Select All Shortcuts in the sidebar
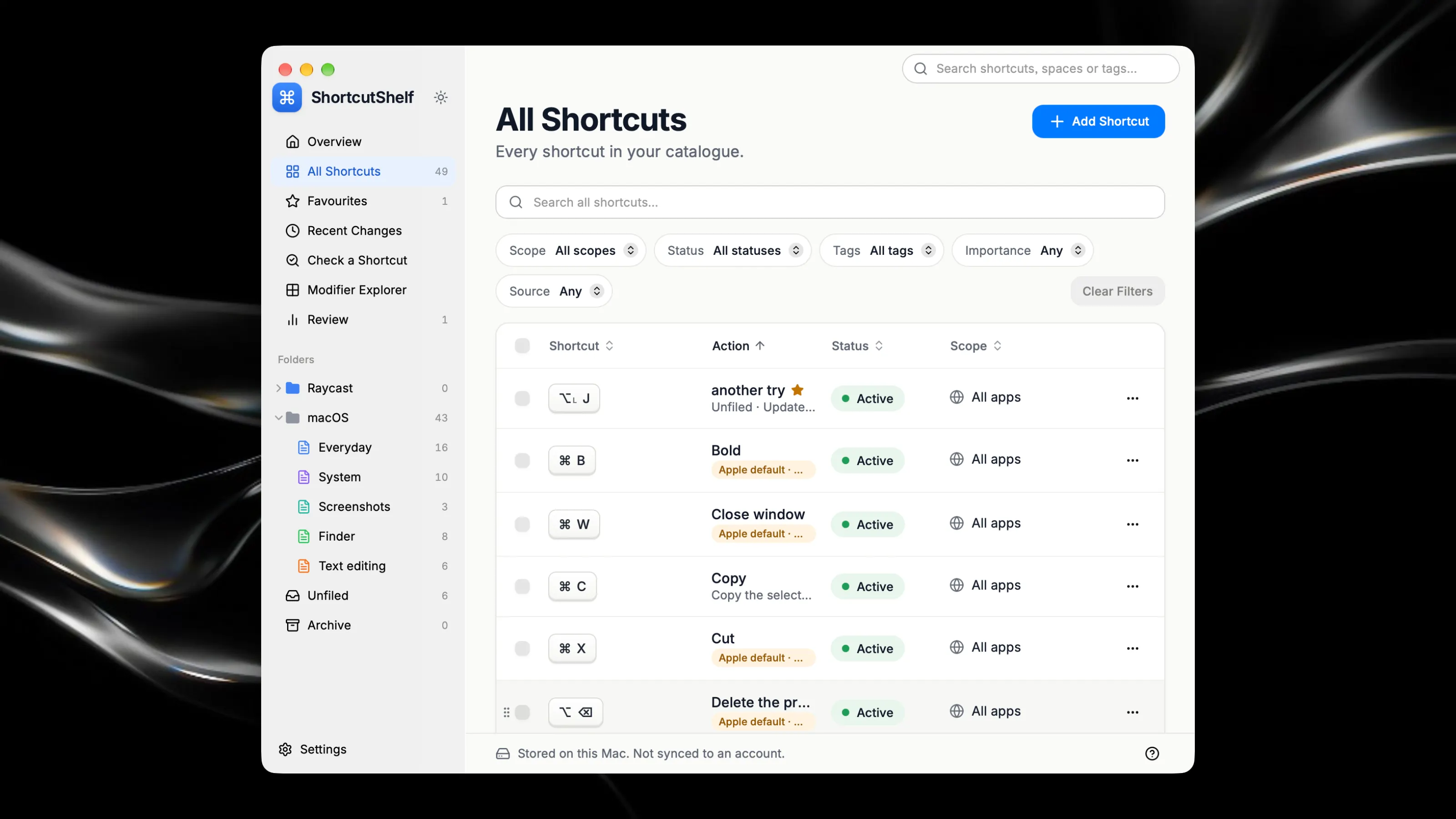The image size is (1456, 819). 364,171
